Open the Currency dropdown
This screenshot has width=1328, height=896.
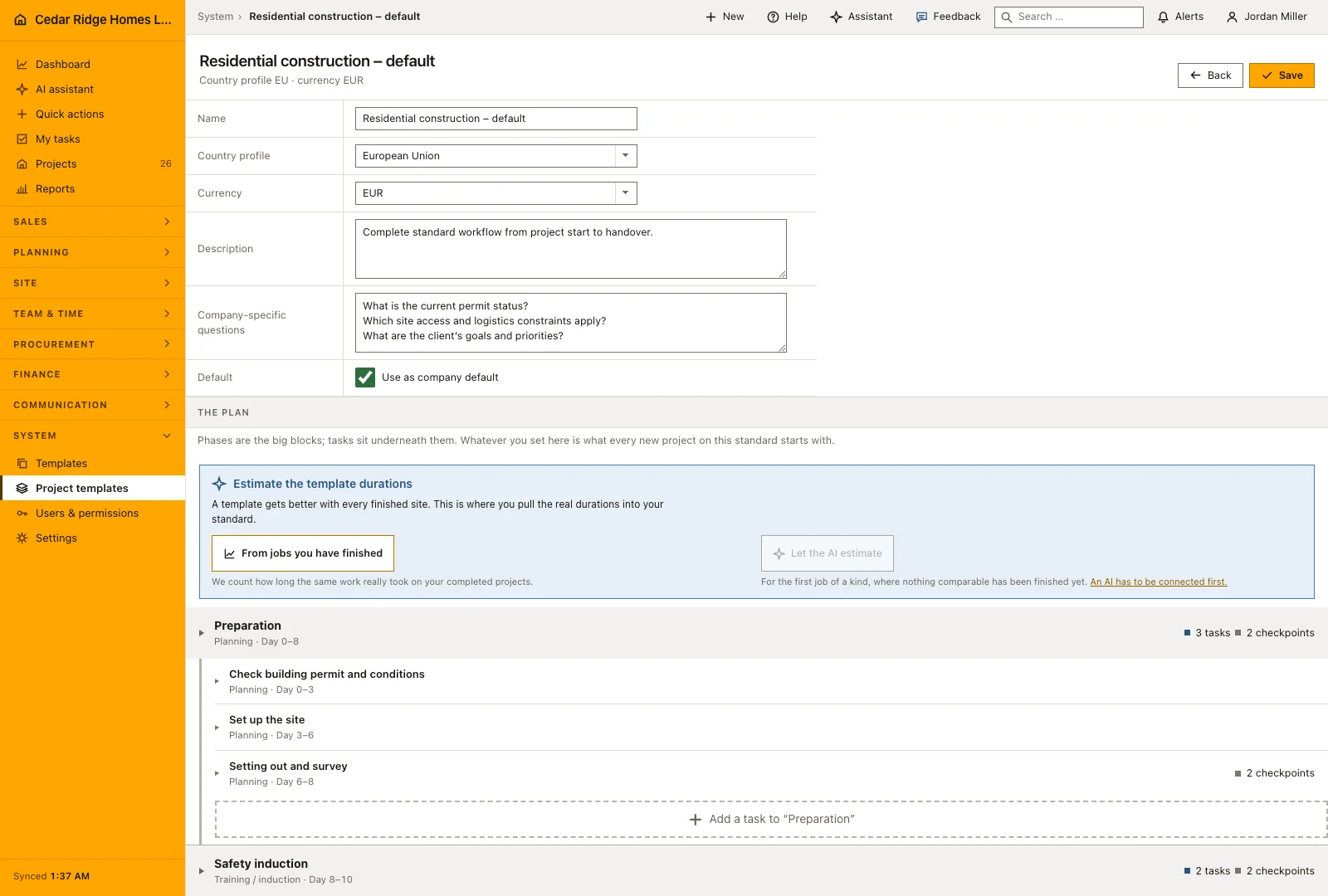tap(496, 193)
